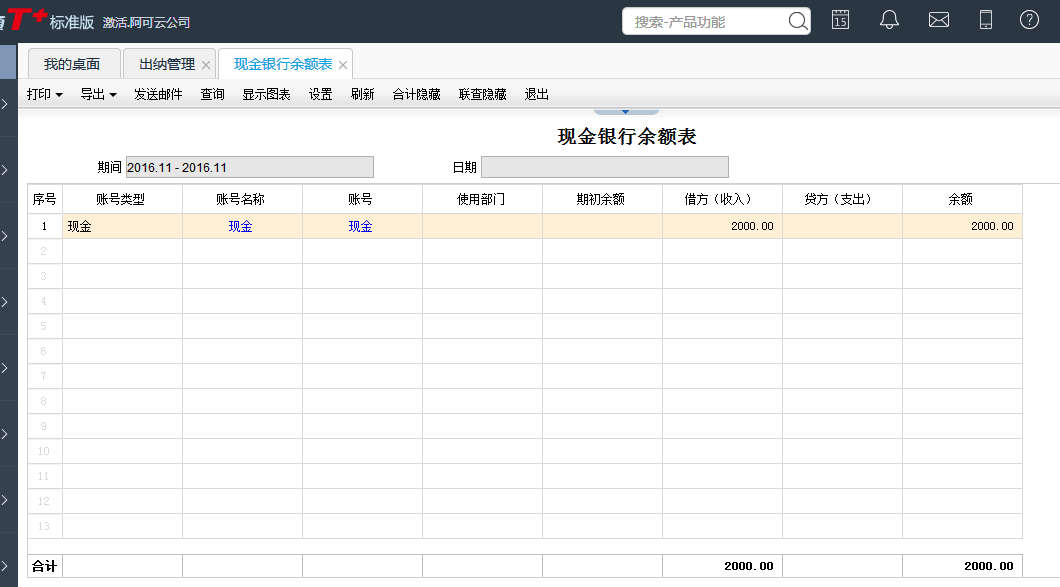The width and height of the screenshot is (1060, 587).
Task: Switch to the 我的桌面 tab
Action: tap(72, 64)
